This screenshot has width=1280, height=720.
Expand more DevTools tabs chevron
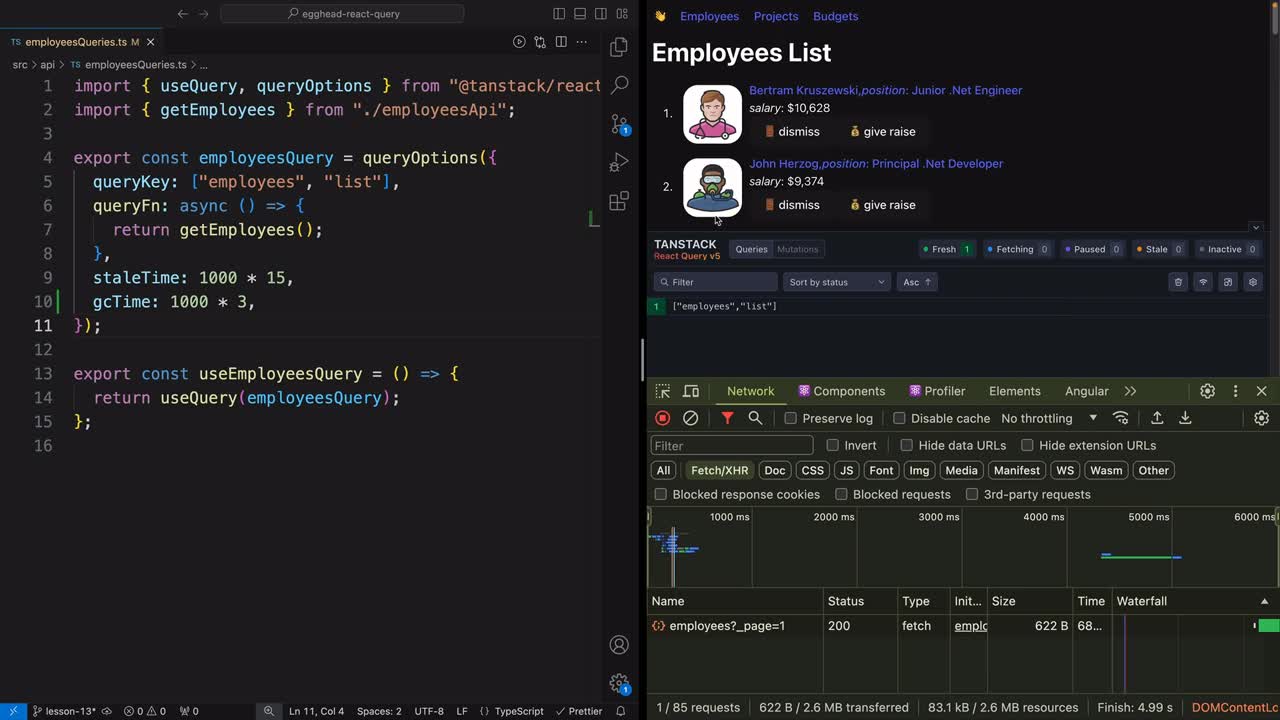(x=1130, y=391)
